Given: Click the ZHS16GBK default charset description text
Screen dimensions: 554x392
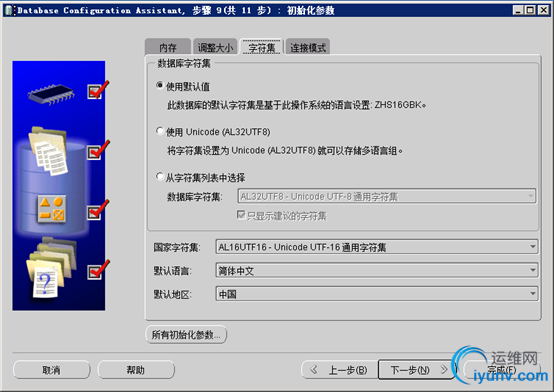Looking at the screenshot, I should pos(296,105).
